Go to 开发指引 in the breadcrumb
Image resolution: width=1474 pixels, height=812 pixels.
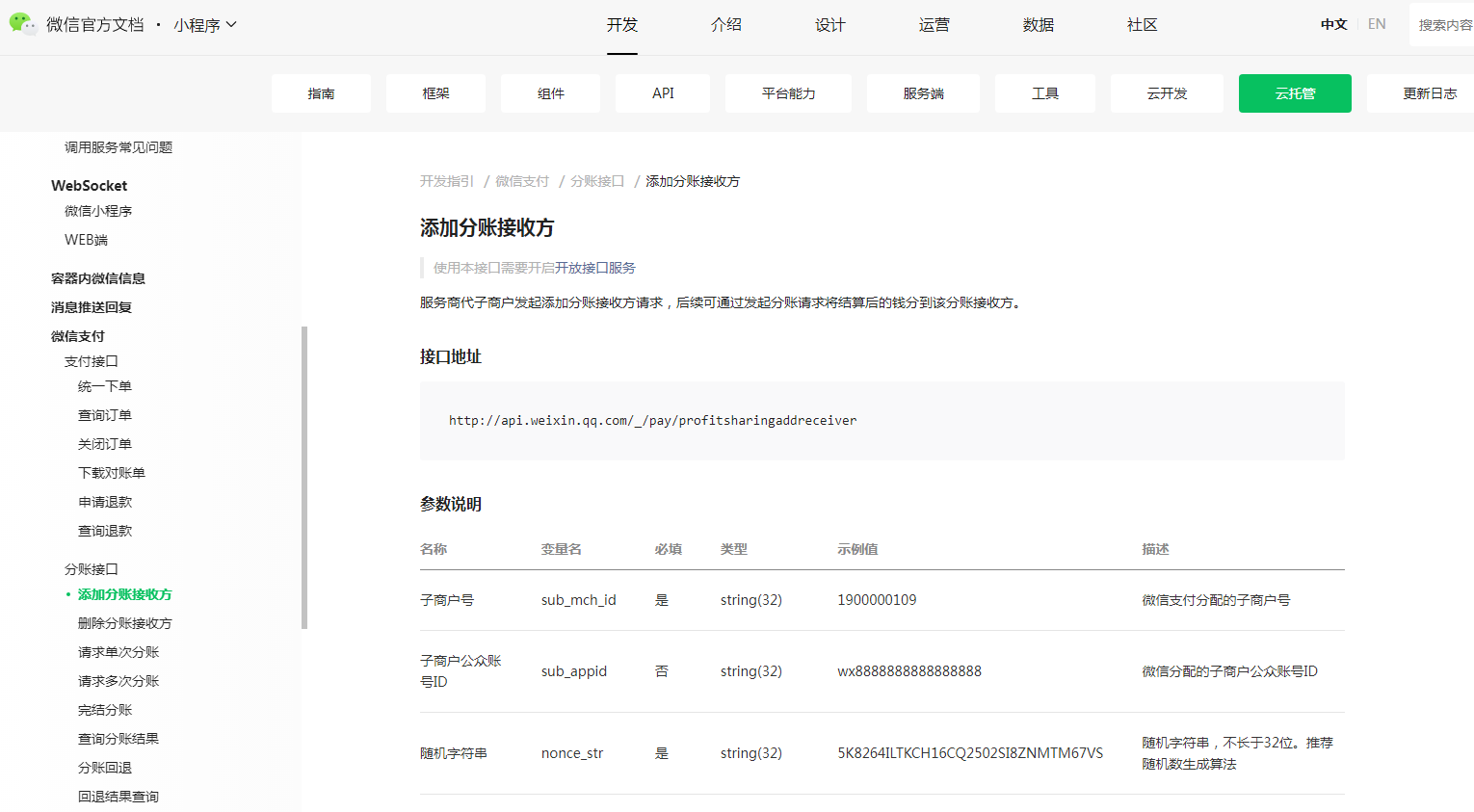[x=447, y=181]
